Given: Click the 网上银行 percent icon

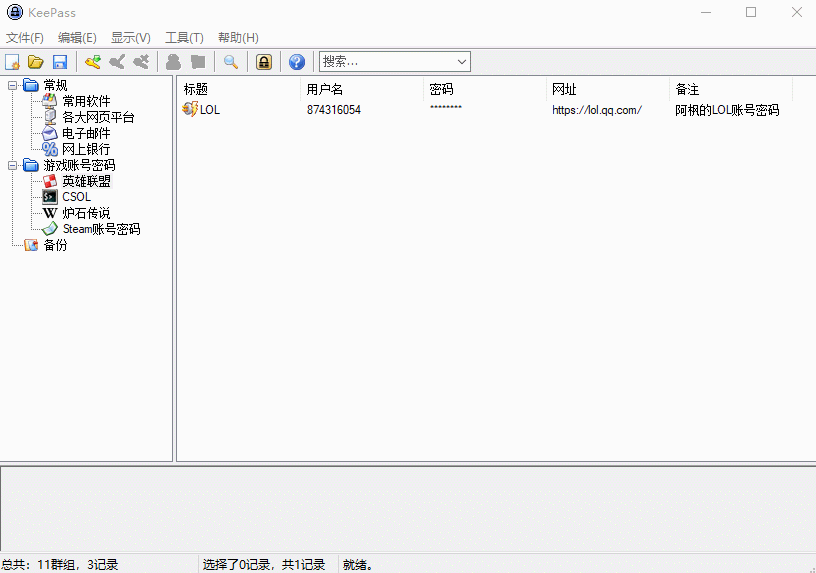Looking at the screenshot, I should tap(50, 149).
